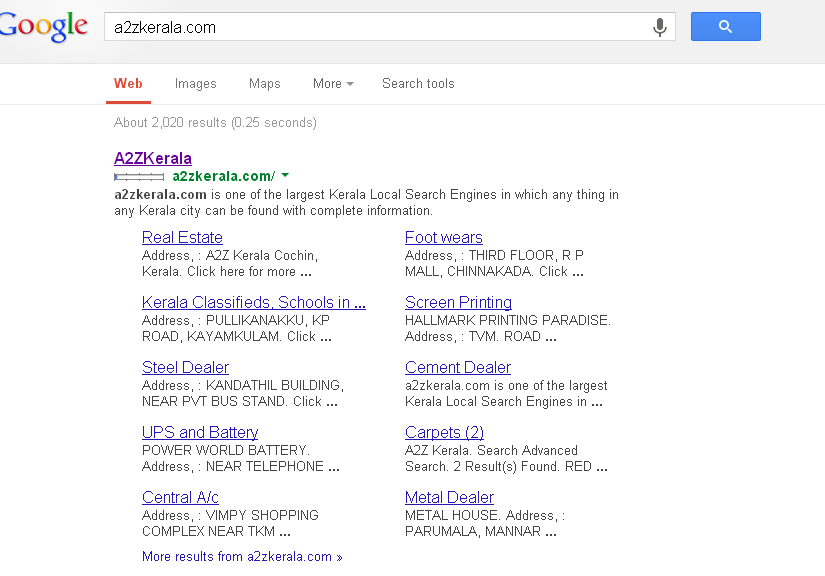Click the Carpets (2) sitelink
Image resolution: width=825 pixels, height=576 pixels.
tap(444, 432)
